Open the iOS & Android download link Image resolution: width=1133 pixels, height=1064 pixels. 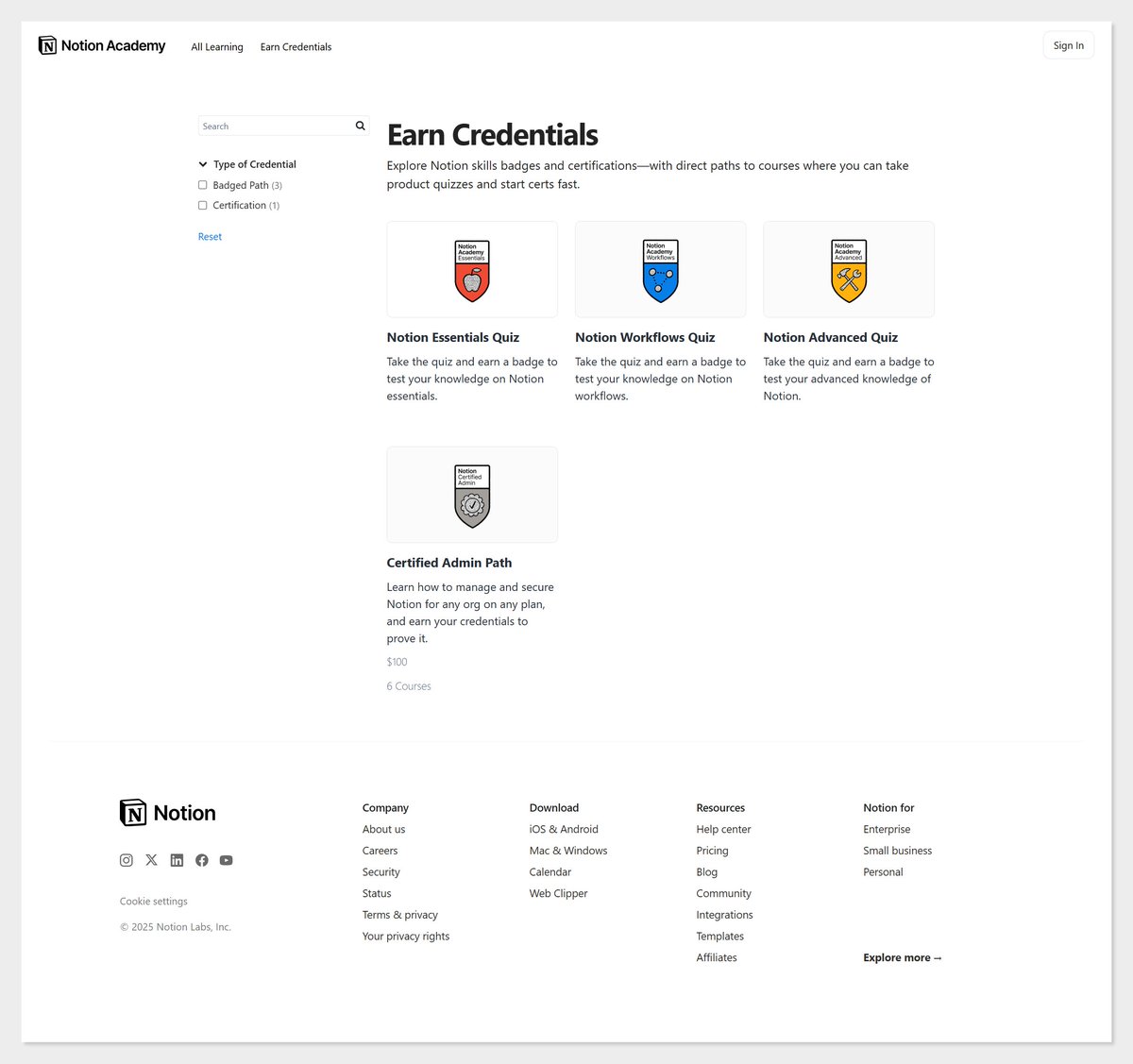pos(564,829)
